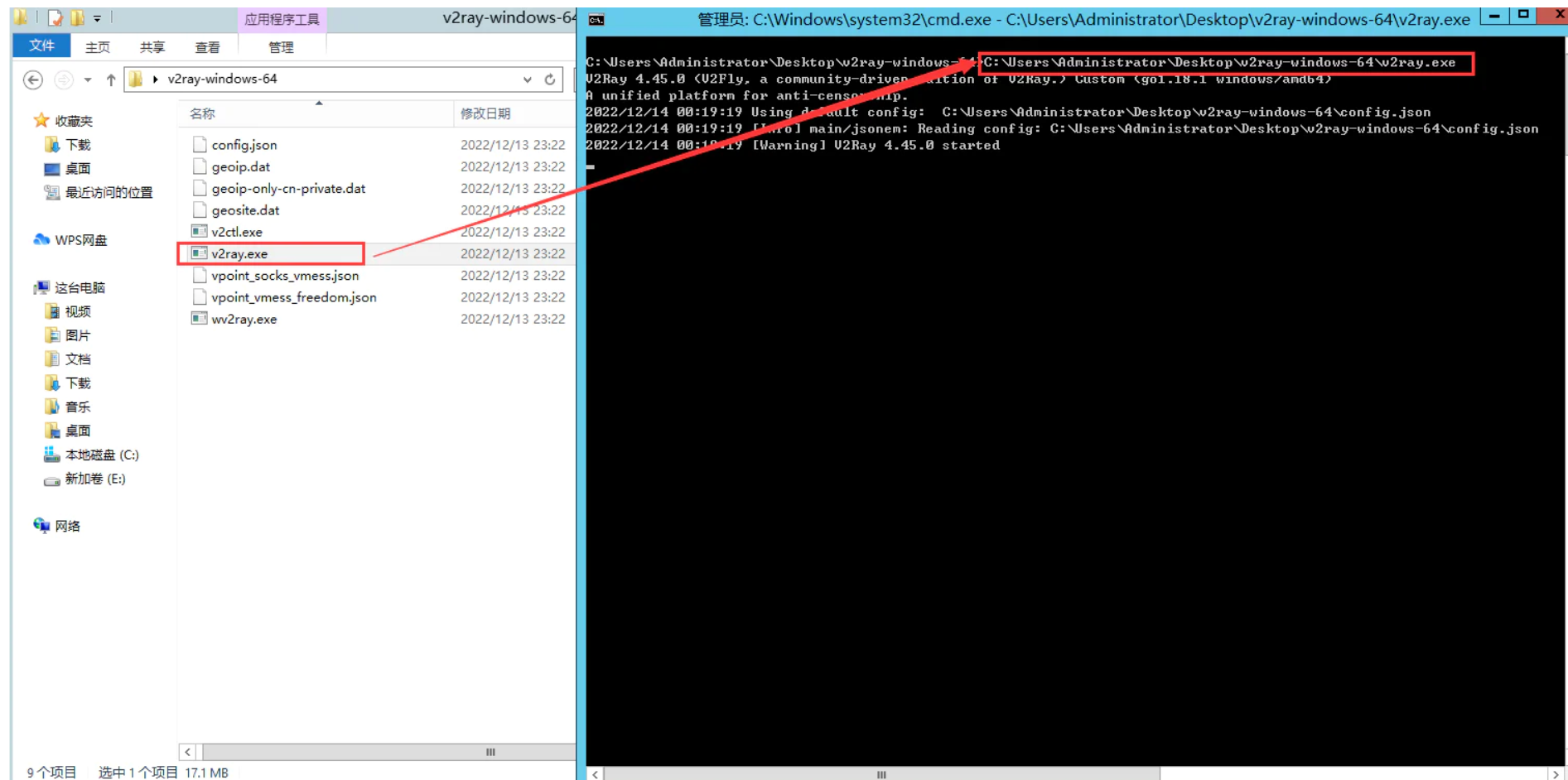The width and height of the screenshot is (1568, 780).
Task: Open 最近访问的位置 in navigation pane
Action: tap(109, 193)
